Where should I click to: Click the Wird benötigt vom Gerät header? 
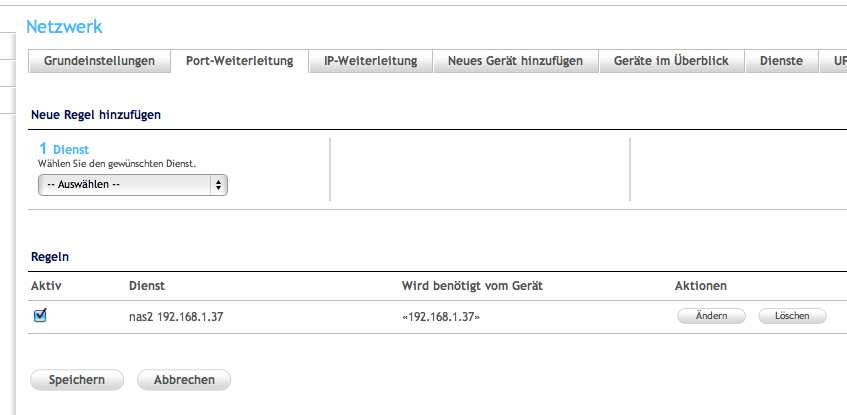pos(471,286)
